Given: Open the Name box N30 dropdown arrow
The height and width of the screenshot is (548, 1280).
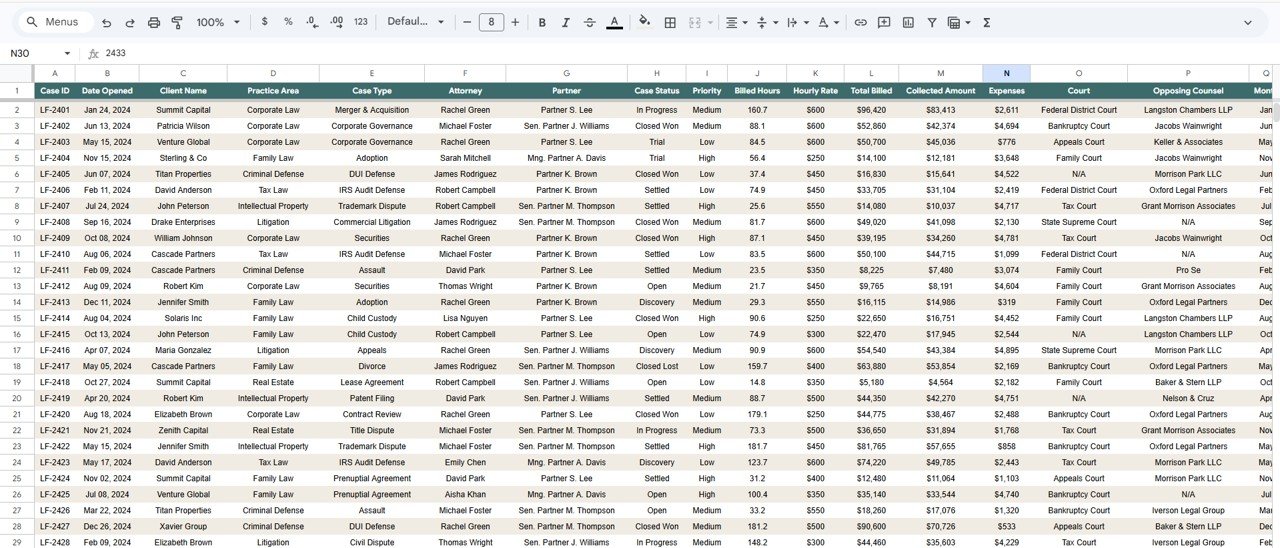Looking at the screenshot, I should click(67, 53).
